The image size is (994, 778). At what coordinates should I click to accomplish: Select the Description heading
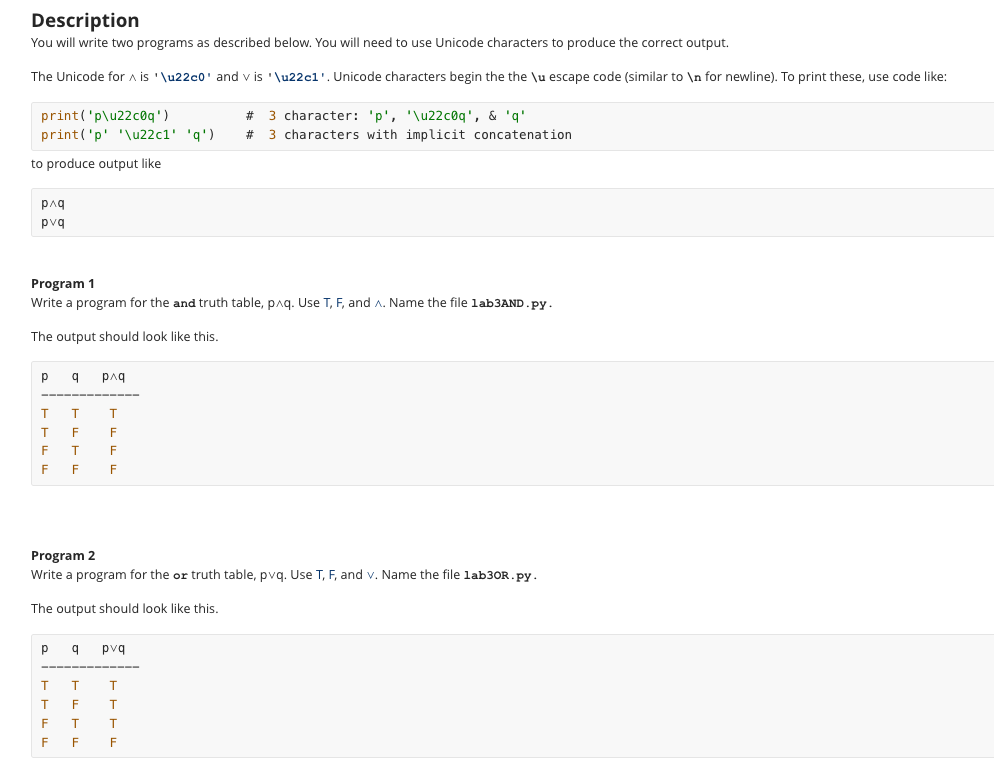pyautogui.click(x=84, y=20)
